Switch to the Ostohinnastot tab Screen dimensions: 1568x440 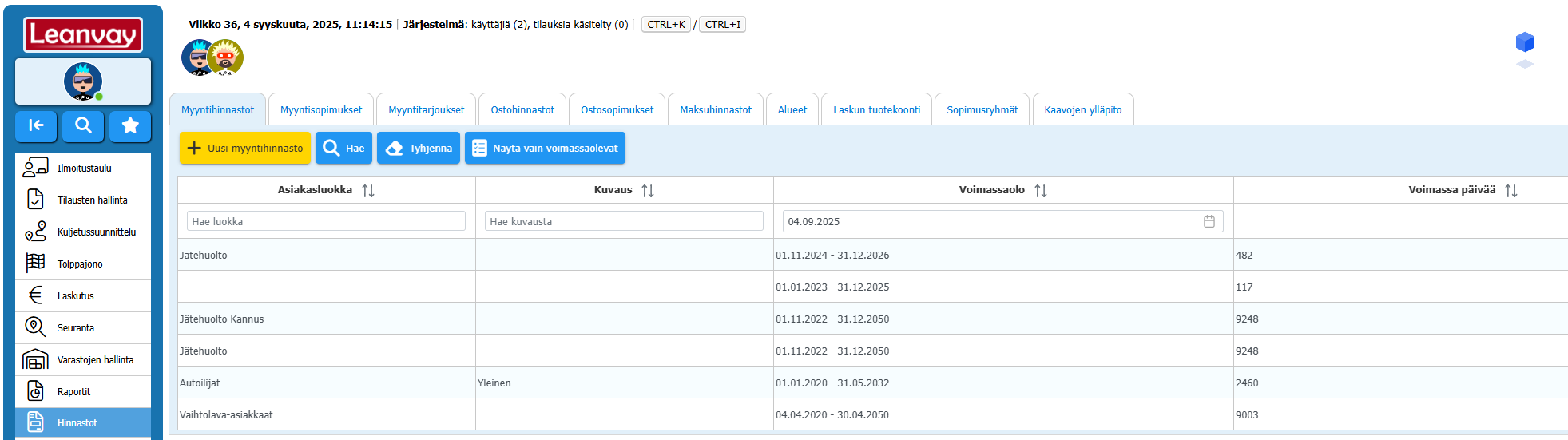click(x=522, y=110)
